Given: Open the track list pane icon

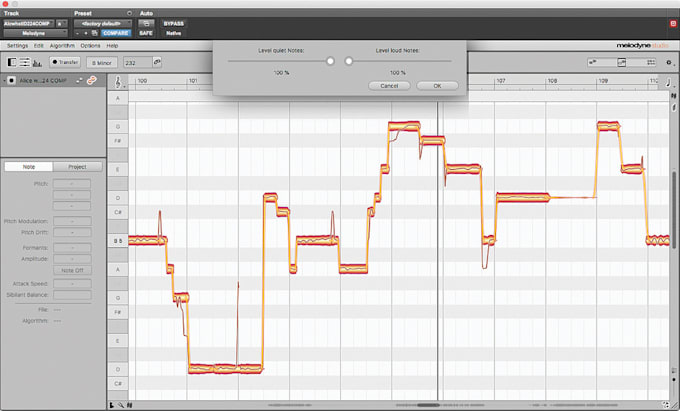Looking at the screenshot, I should (x=12, y=62).
